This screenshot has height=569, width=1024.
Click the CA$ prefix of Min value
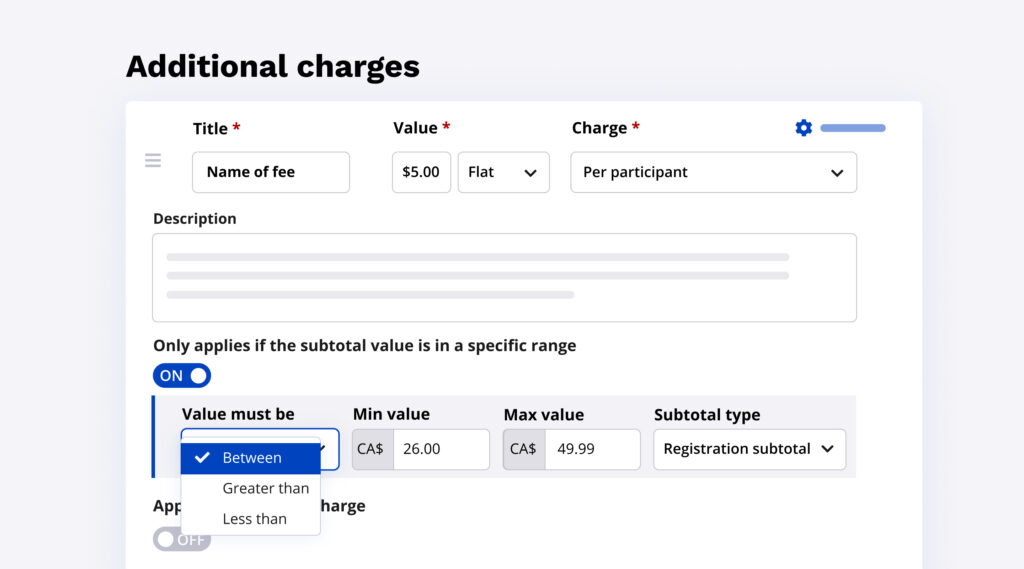372,449
